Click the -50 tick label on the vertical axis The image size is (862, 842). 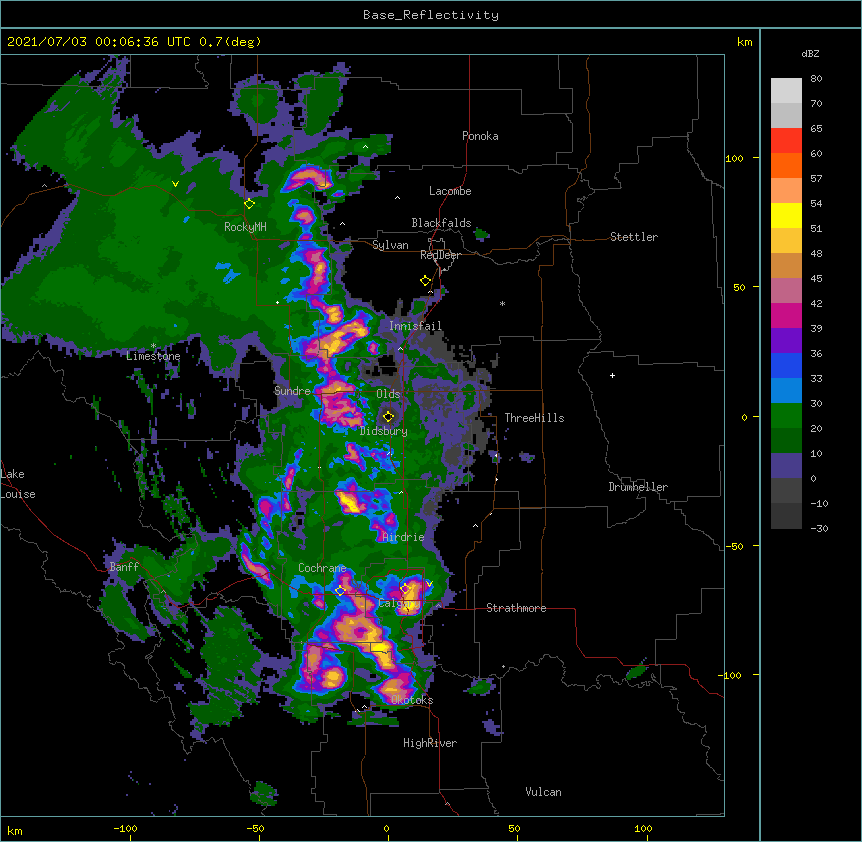[734, 546]
